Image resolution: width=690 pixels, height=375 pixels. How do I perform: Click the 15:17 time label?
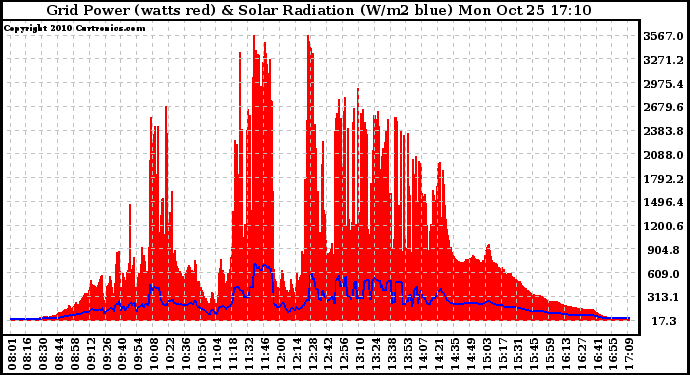click(502, 353)
